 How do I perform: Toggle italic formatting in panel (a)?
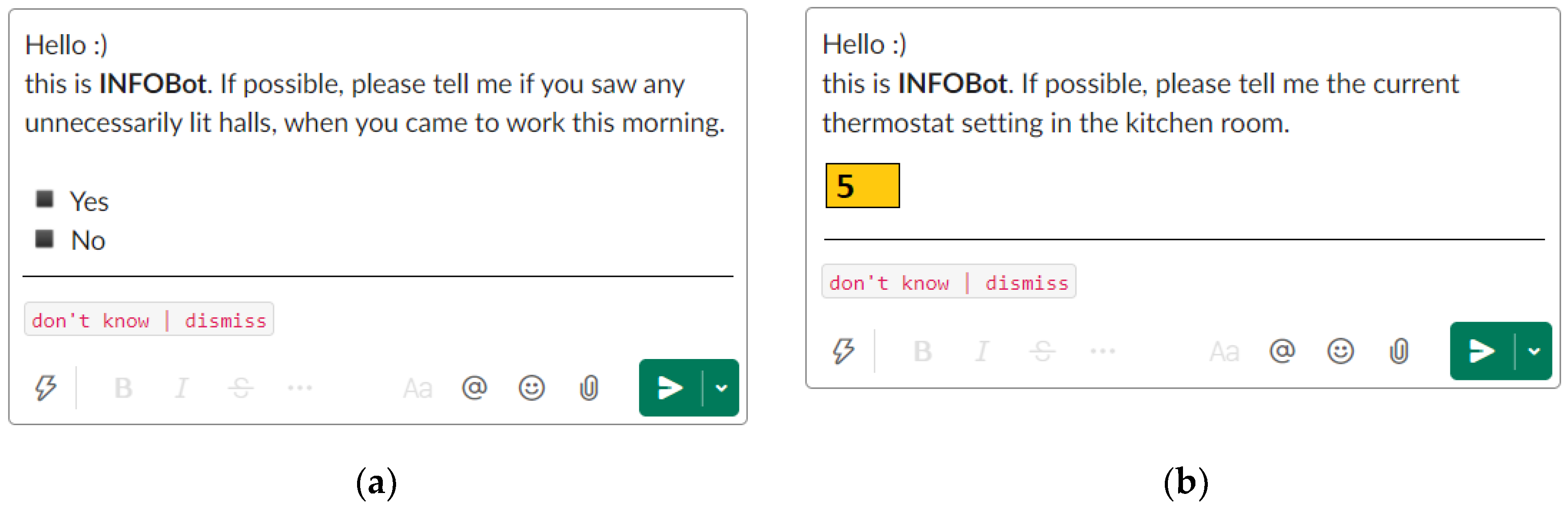tap(181, 388)
